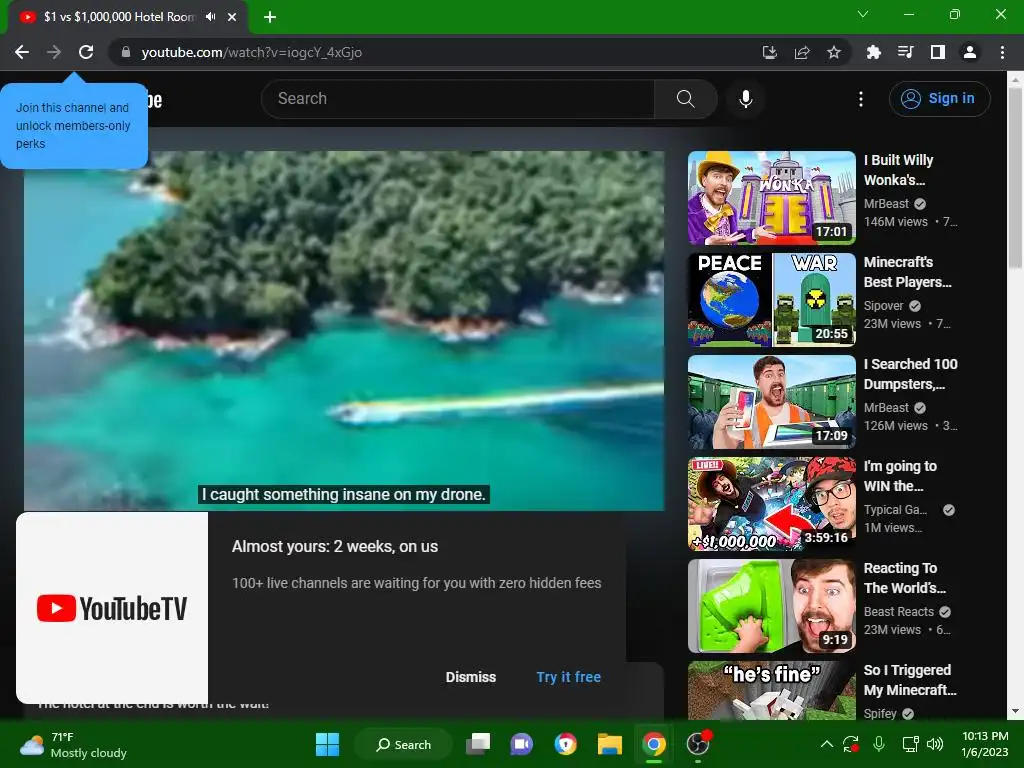Click the microphone tray icon
Screen dimensions: 1024x768
(879, 744)
